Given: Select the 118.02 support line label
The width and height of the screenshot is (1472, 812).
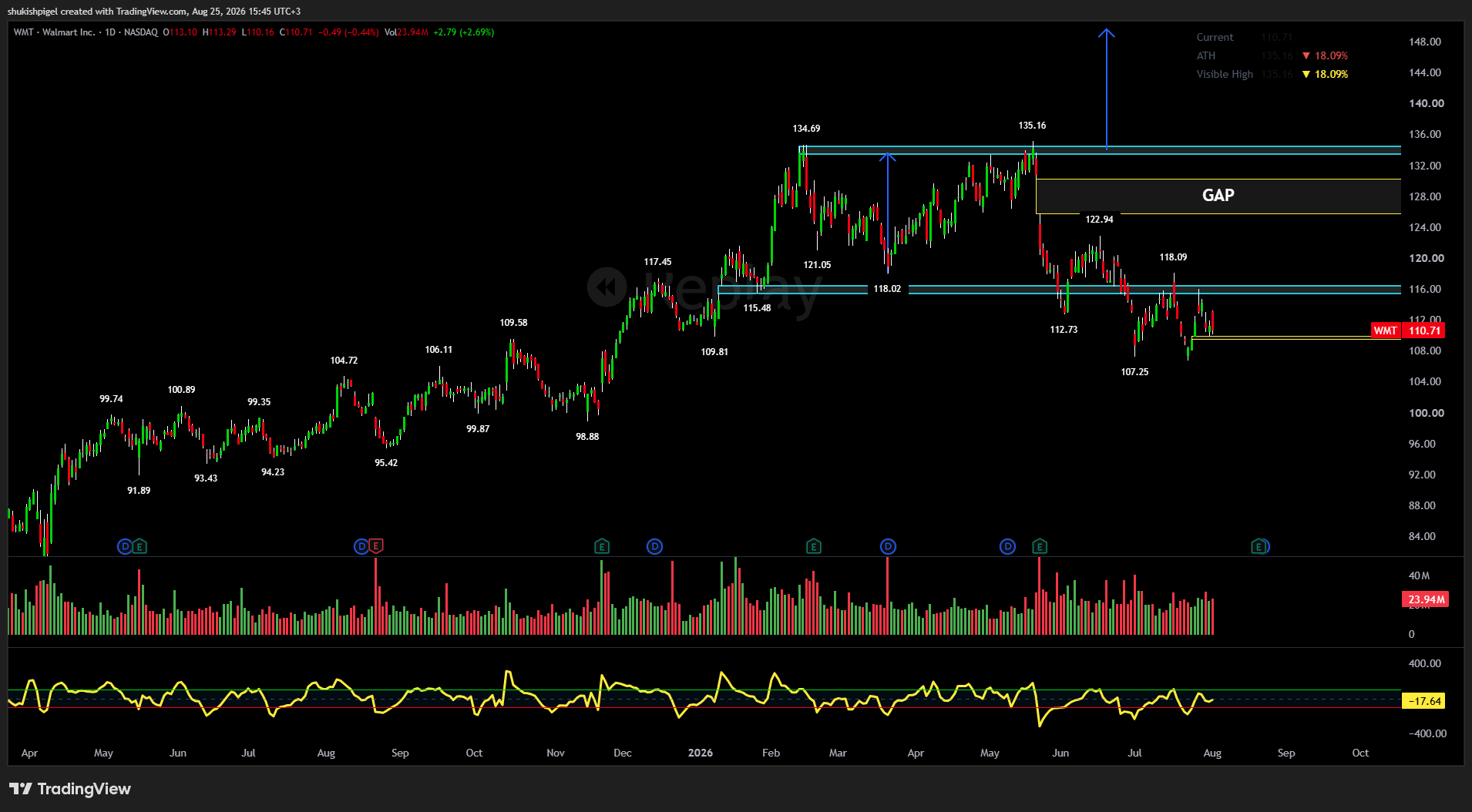Looking at the screenshot, I should click(x=887, y=289).
